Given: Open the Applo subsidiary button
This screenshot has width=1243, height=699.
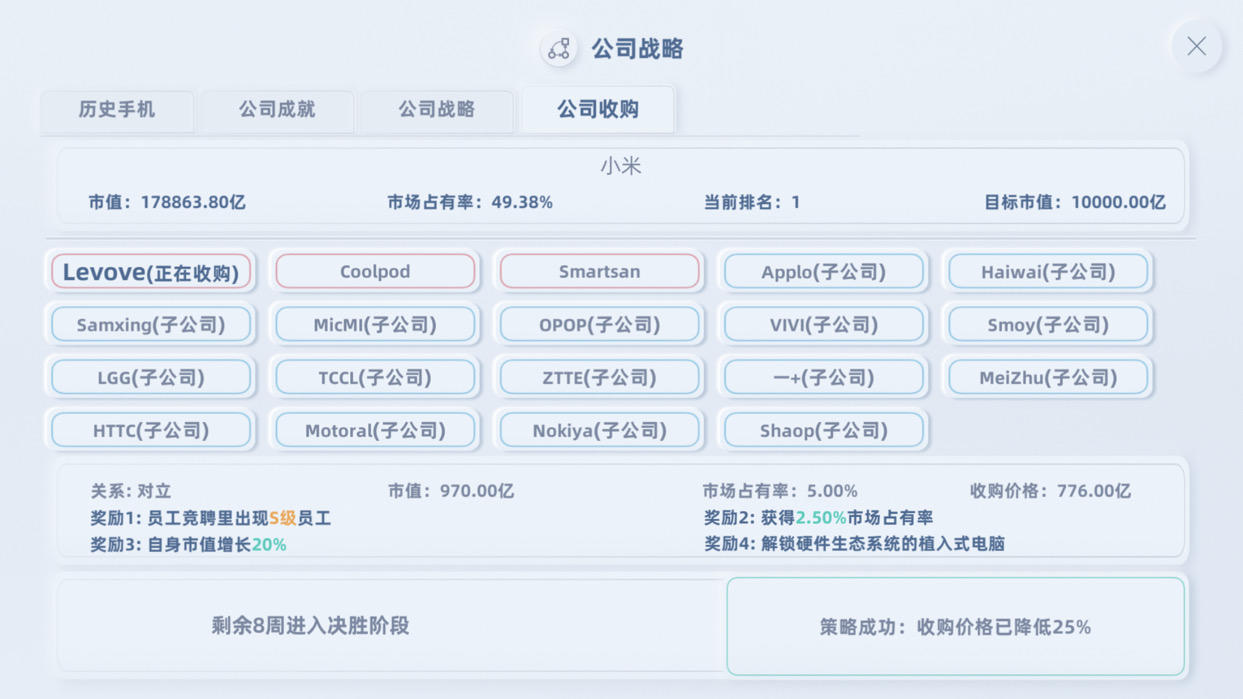Looking at the screenshot, I should [824, 272].
